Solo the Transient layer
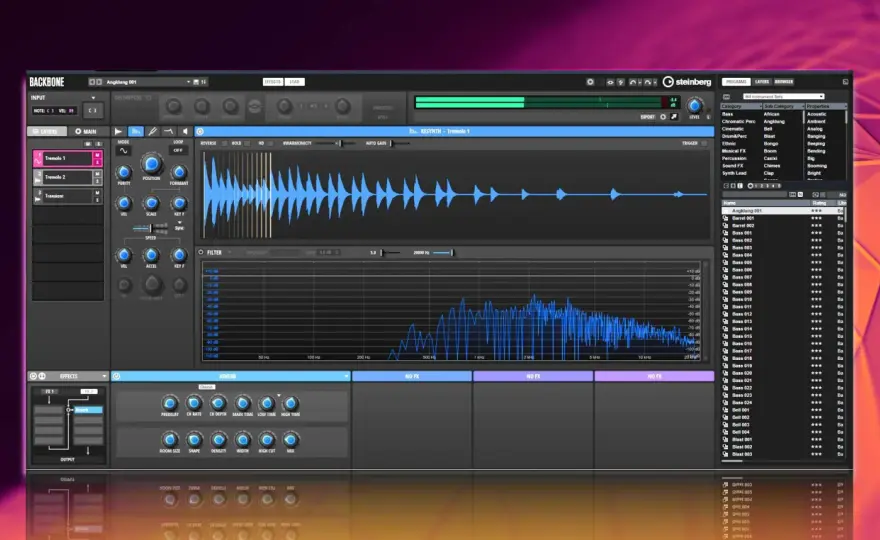Image resolution: width=880 pixels, height=540 pixels. click(x=97, y=200)
